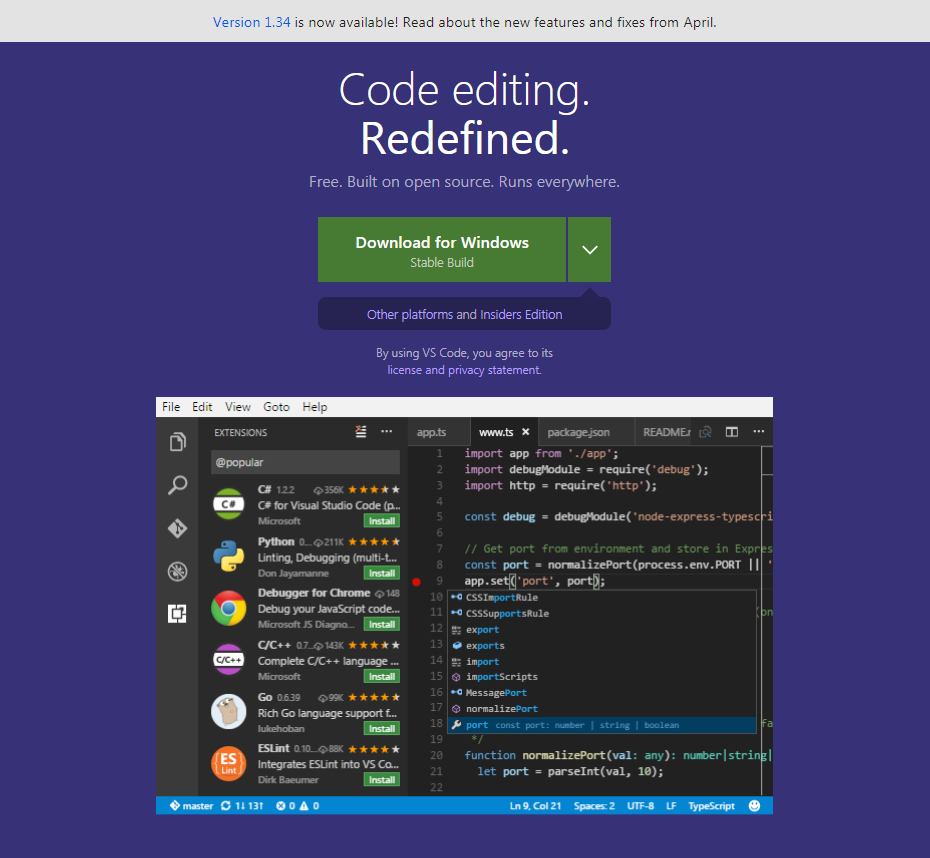Click Download for Windows button
This screenshot has height=858, width=930.
442,250
